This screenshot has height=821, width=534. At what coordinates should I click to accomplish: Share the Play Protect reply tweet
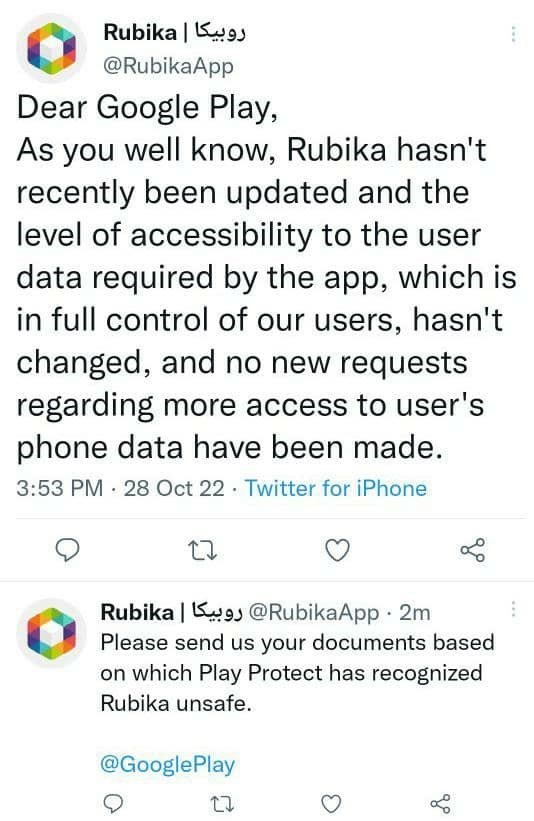(x=440, y=803)
